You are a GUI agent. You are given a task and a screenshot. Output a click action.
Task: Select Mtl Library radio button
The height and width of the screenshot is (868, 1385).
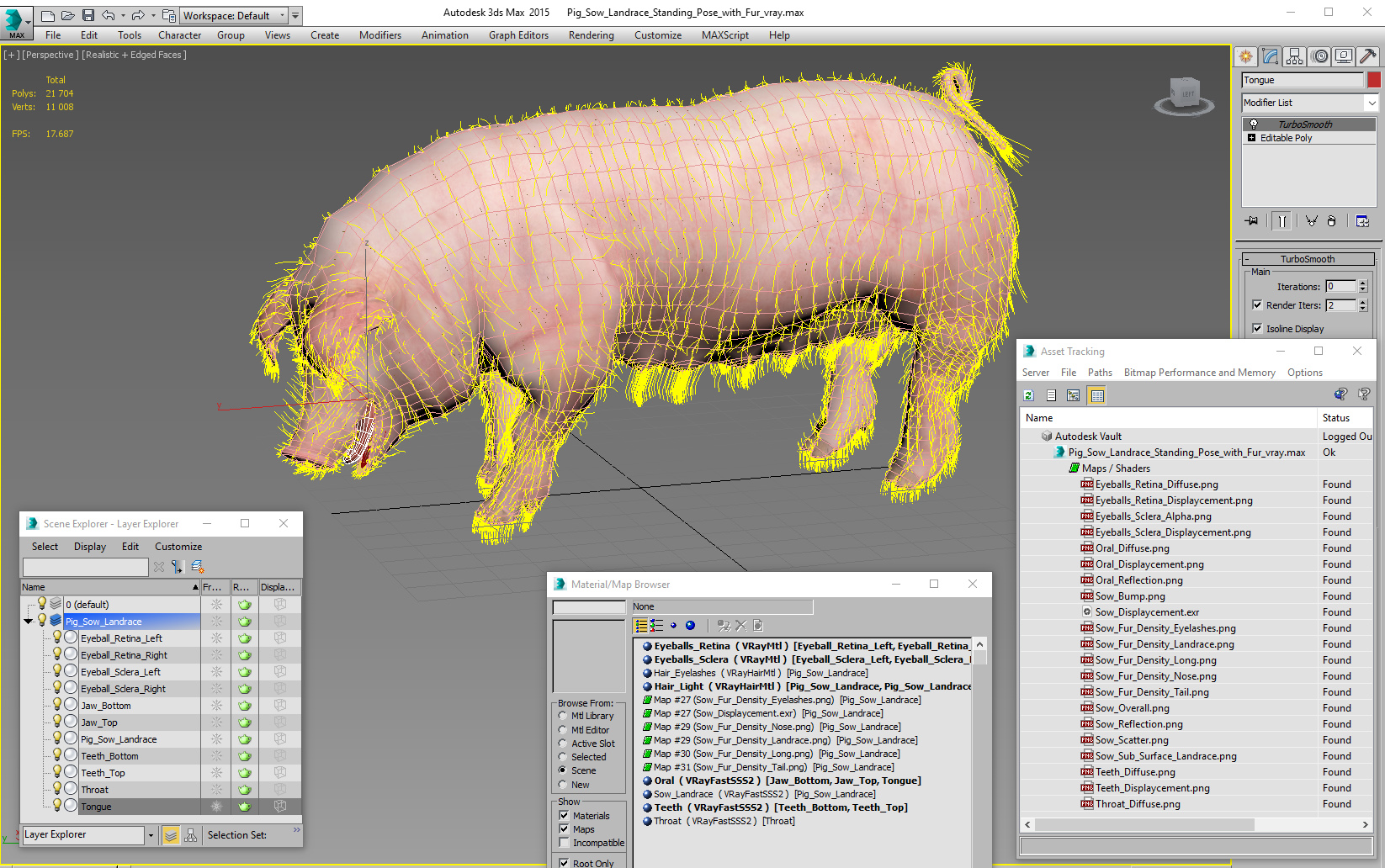tap(562, 716)
